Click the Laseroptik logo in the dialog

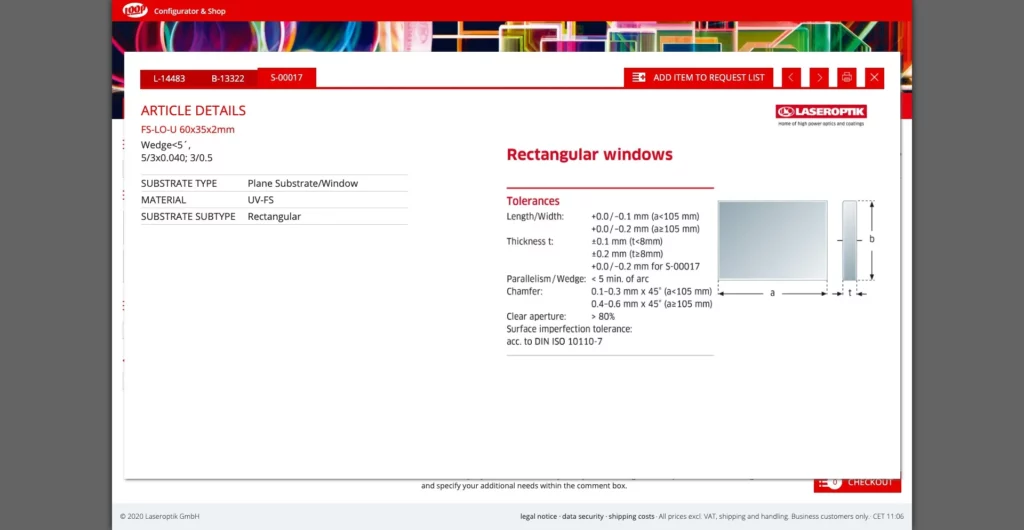pyautogui.click(x=821, y=113)
